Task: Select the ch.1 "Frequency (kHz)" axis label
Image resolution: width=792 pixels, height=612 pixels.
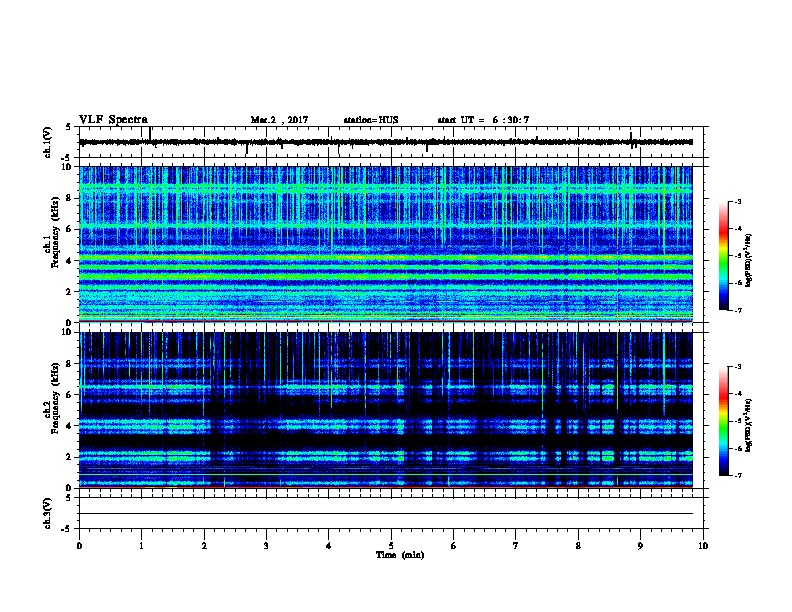Action: tap(55, 232)
